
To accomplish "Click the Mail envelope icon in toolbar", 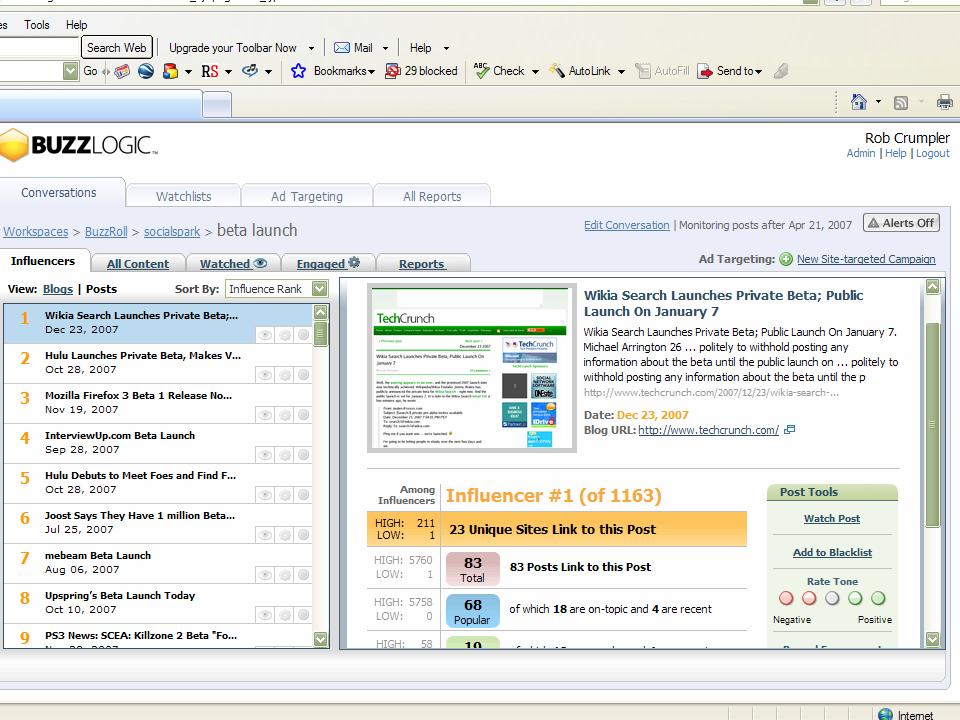I will (342, 47).
